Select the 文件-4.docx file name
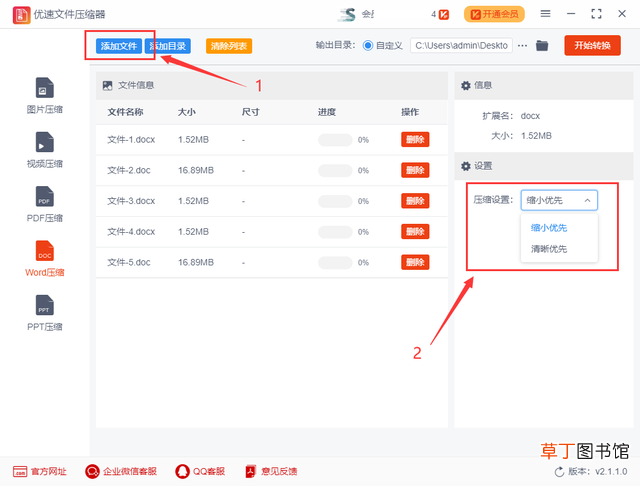The width and height of the screenshot is (640, 486). coord(131,232)
